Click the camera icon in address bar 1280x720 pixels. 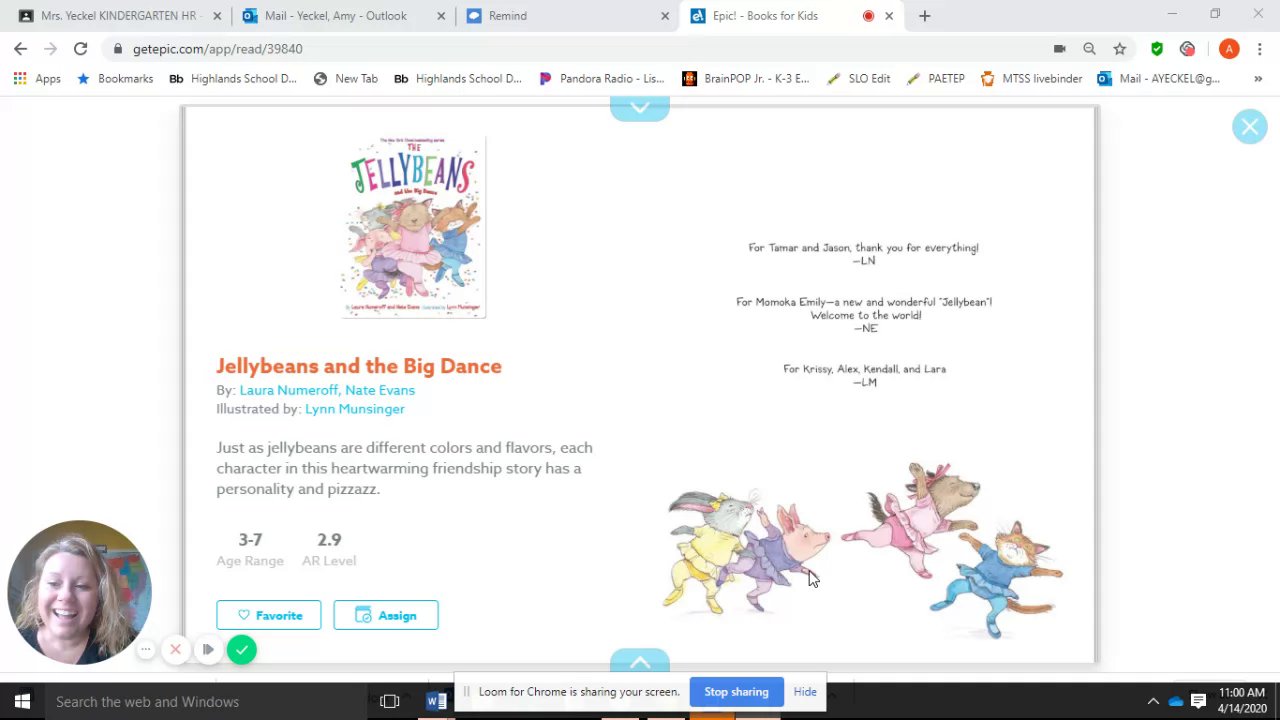click(x=1059, y=49)
